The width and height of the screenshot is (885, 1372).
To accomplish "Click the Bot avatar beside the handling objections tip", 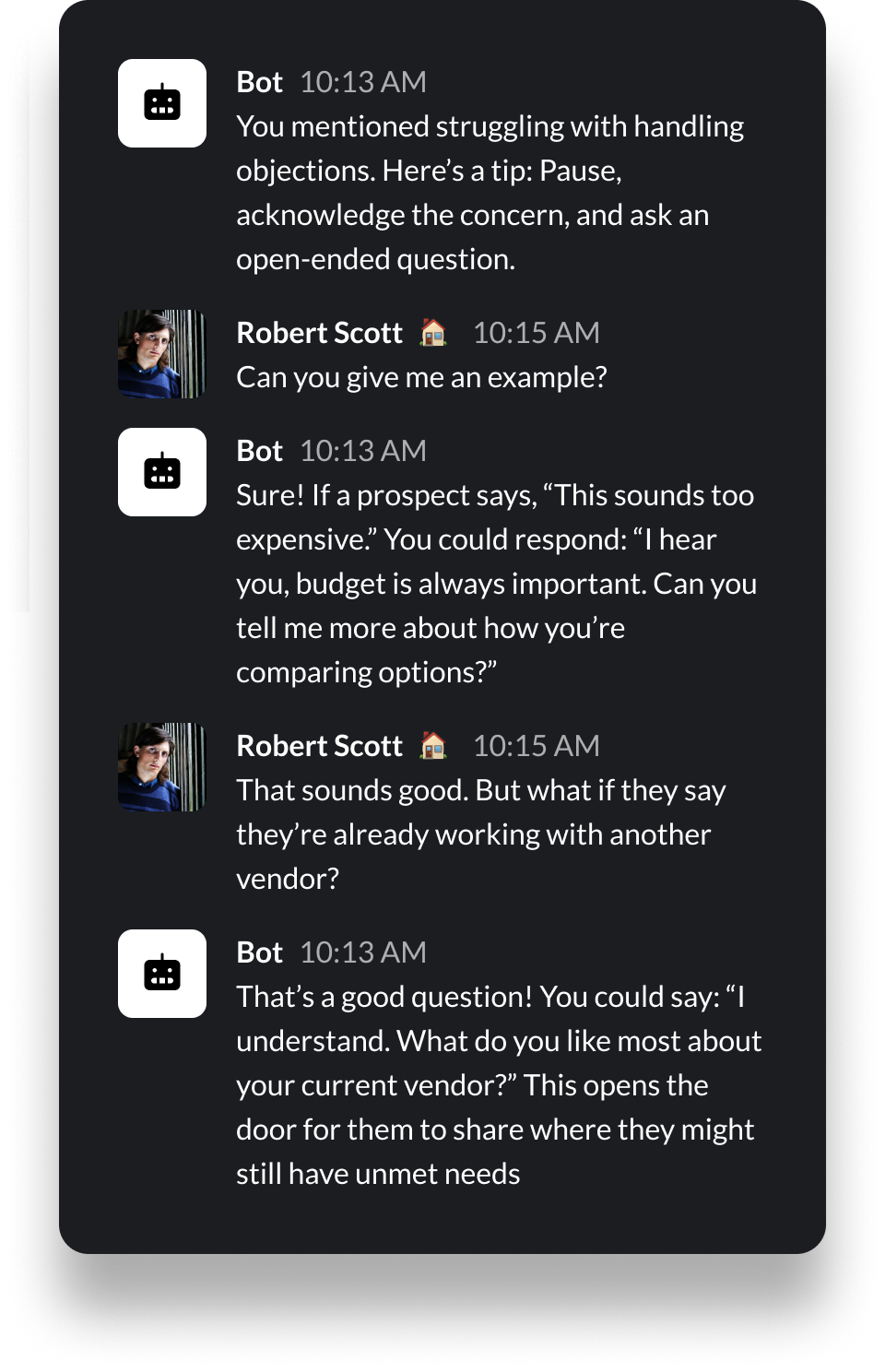I will coord(162,103).
